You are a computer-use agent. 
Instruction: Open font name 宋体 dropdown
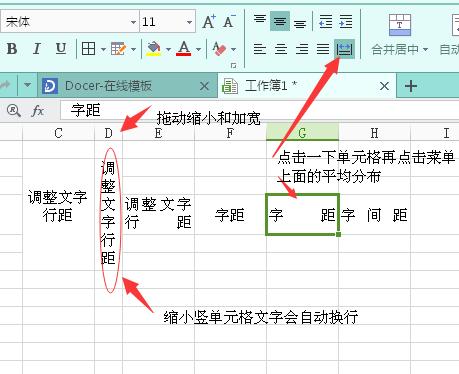[x=133, y=22]
